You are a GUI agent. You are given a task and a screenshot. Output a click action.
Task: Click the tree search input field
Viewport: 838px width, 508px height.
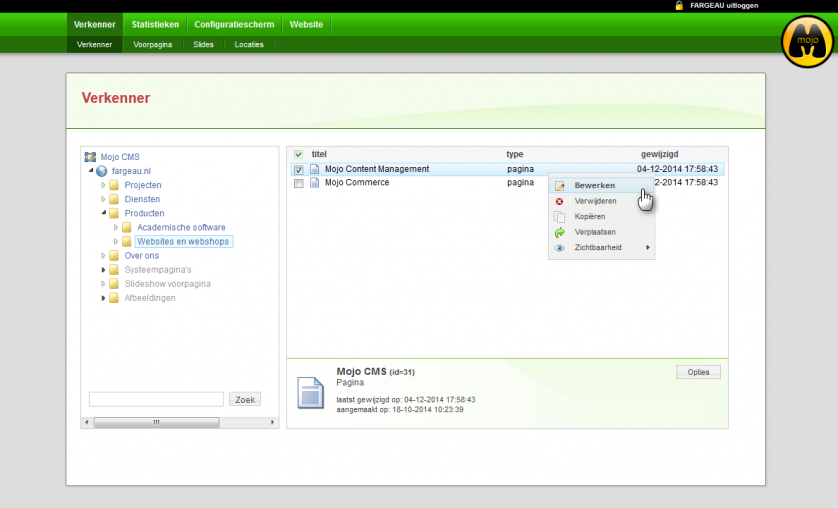point(156,400)
